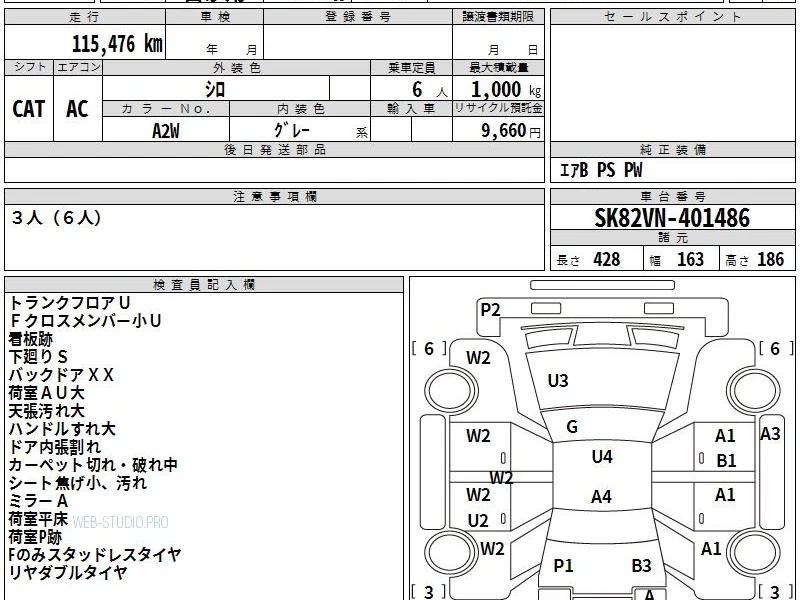Select the A3 mark on right side

pyautogui.click(x=770, y=434)
